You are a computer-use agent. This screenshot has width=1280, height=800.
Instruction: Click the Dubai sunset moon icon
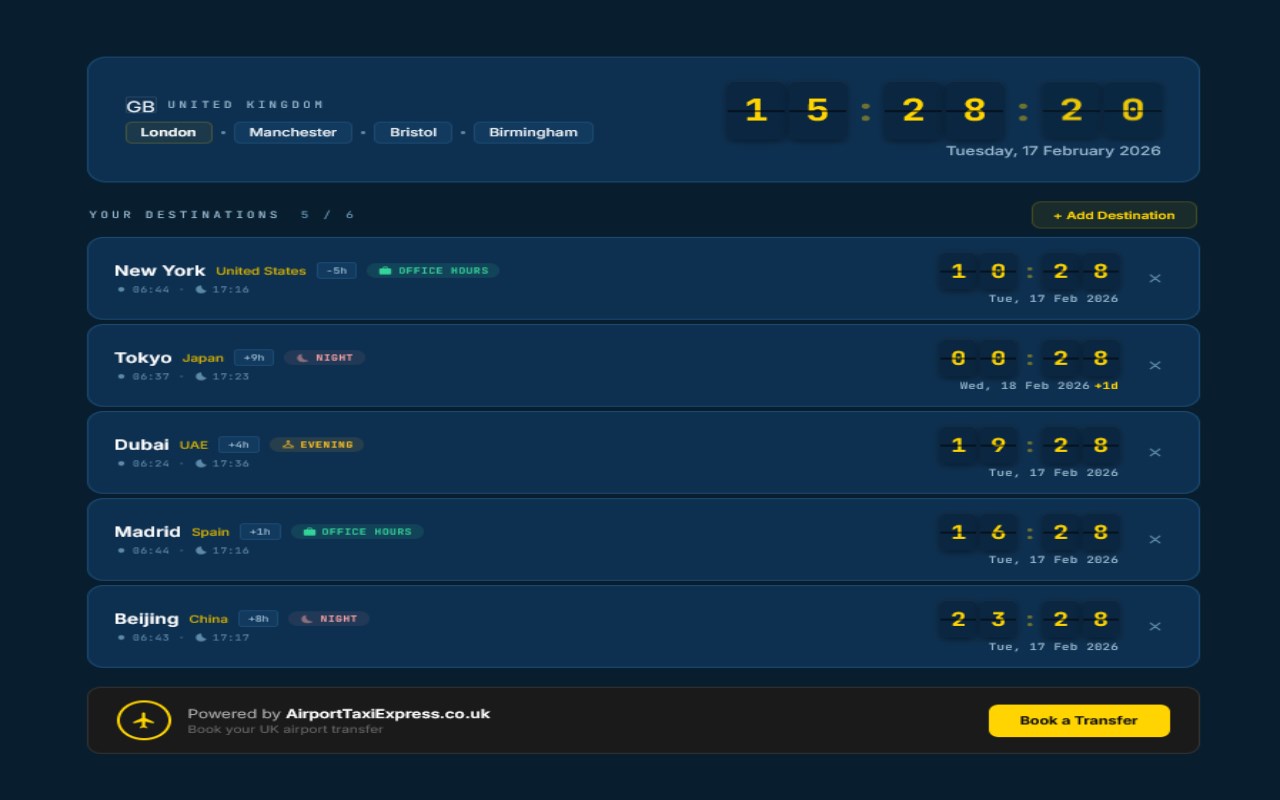tap(201, 463)
